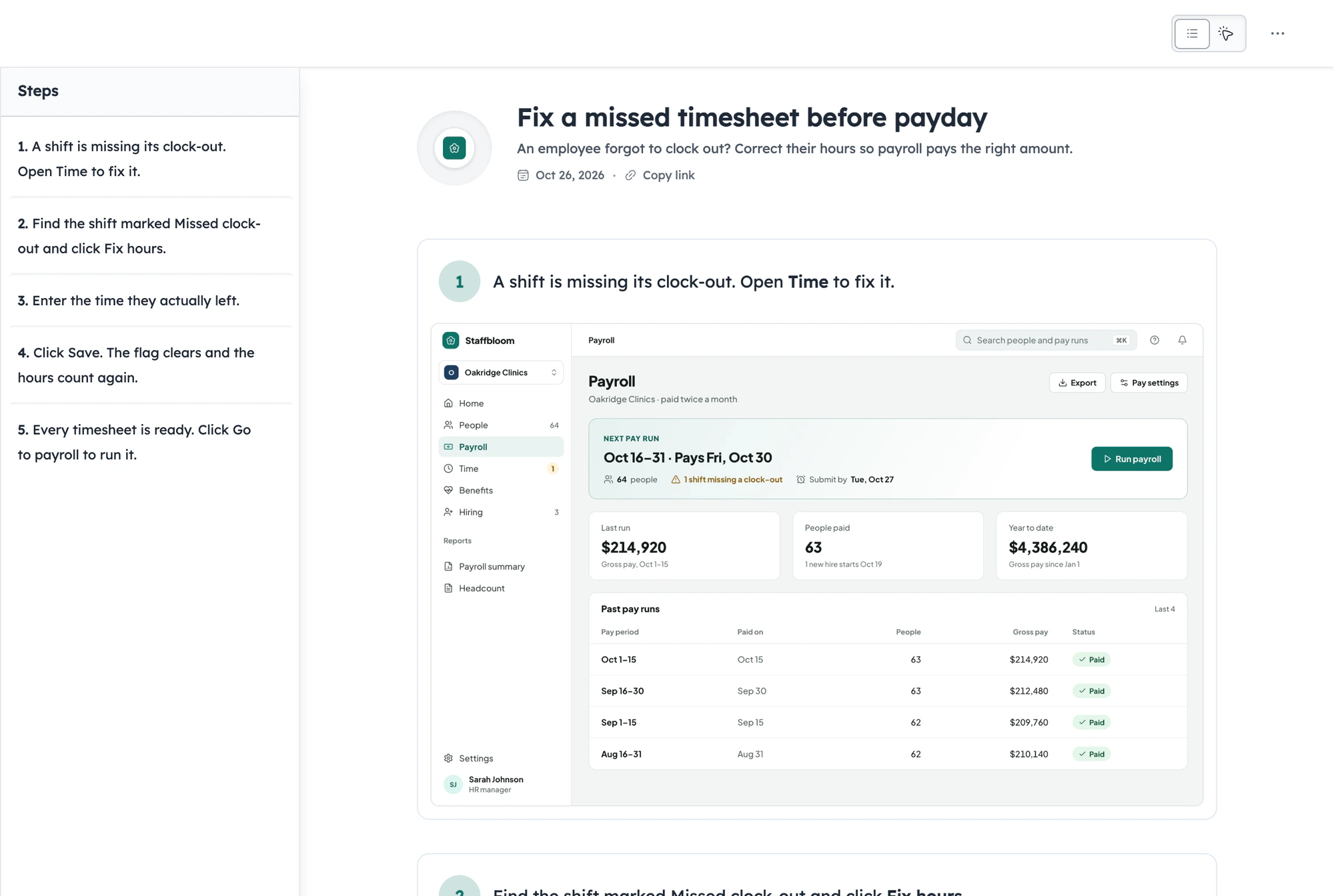1334x896 pixels.
Task: Click the Run payroll button
Action: pos(1132,459)
